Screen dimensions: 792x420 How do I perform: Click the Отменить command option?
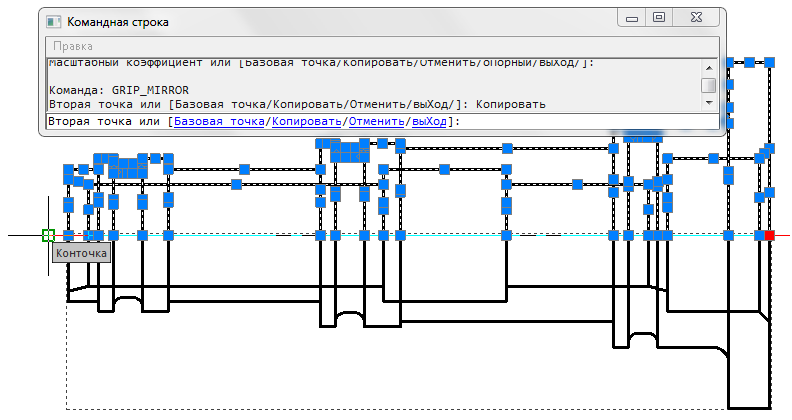tap(376, 122)
